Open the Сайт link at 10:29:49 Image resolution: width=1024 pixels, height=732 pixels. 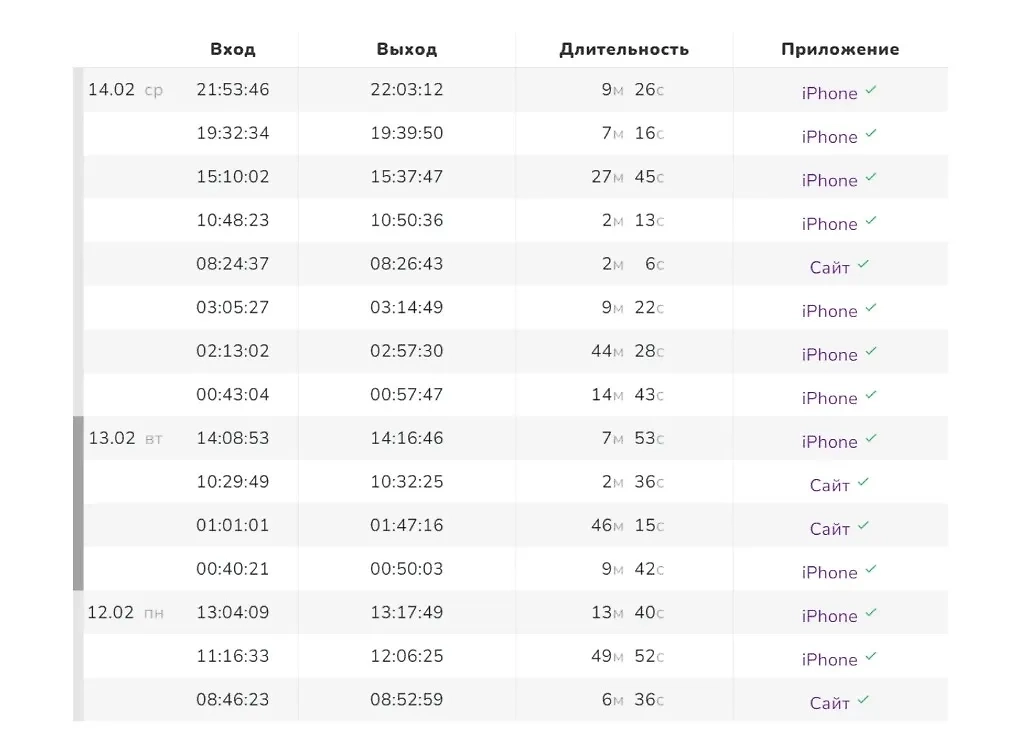829,486
